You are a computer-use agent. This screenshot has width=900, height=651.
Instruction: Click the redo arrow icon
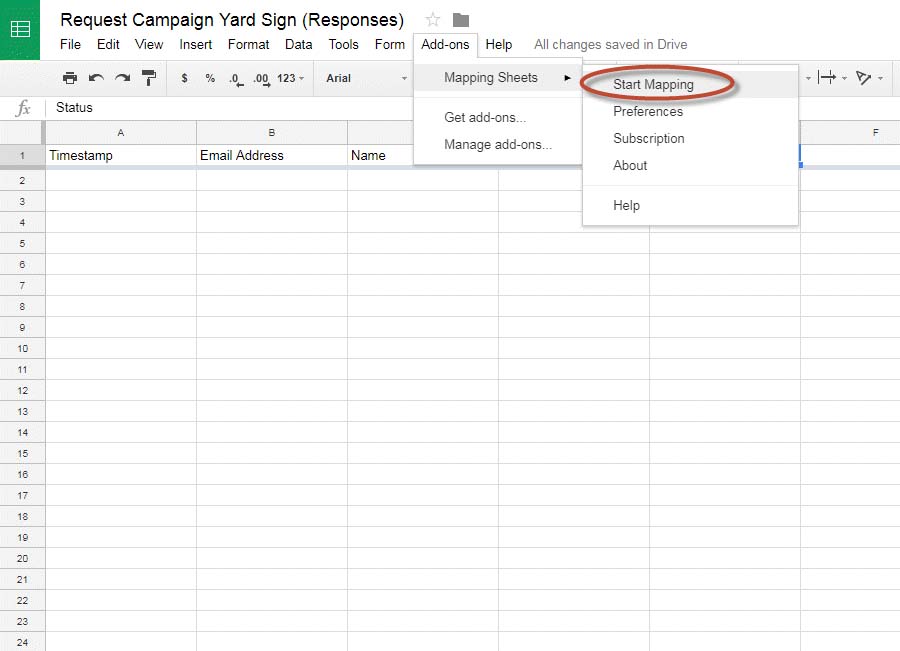click(122, 78)
